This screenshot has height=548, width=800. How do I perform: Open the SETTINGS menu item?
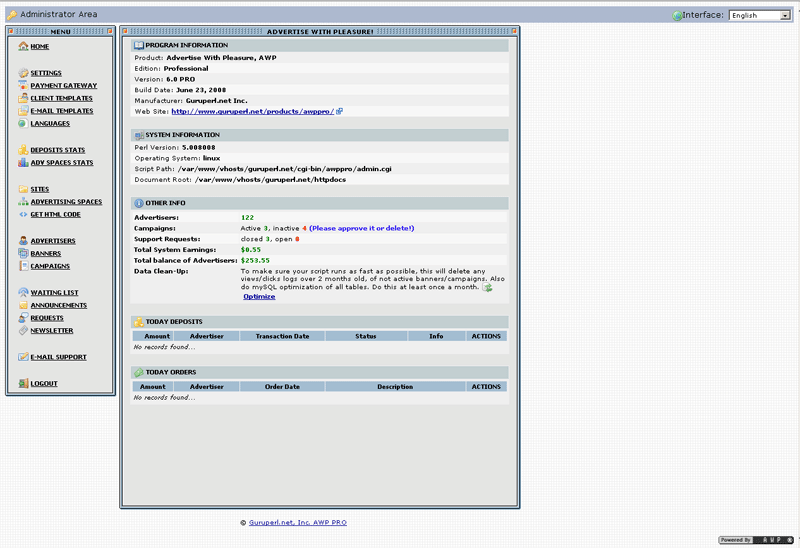coord(46,73)
